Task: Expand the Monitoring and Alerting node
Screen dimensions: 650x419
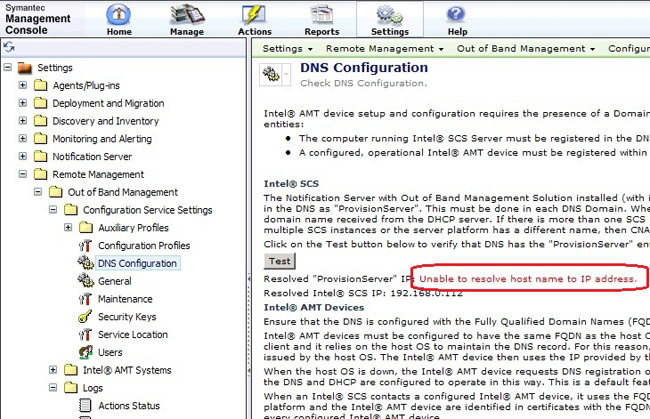Action: coord(23,138)
